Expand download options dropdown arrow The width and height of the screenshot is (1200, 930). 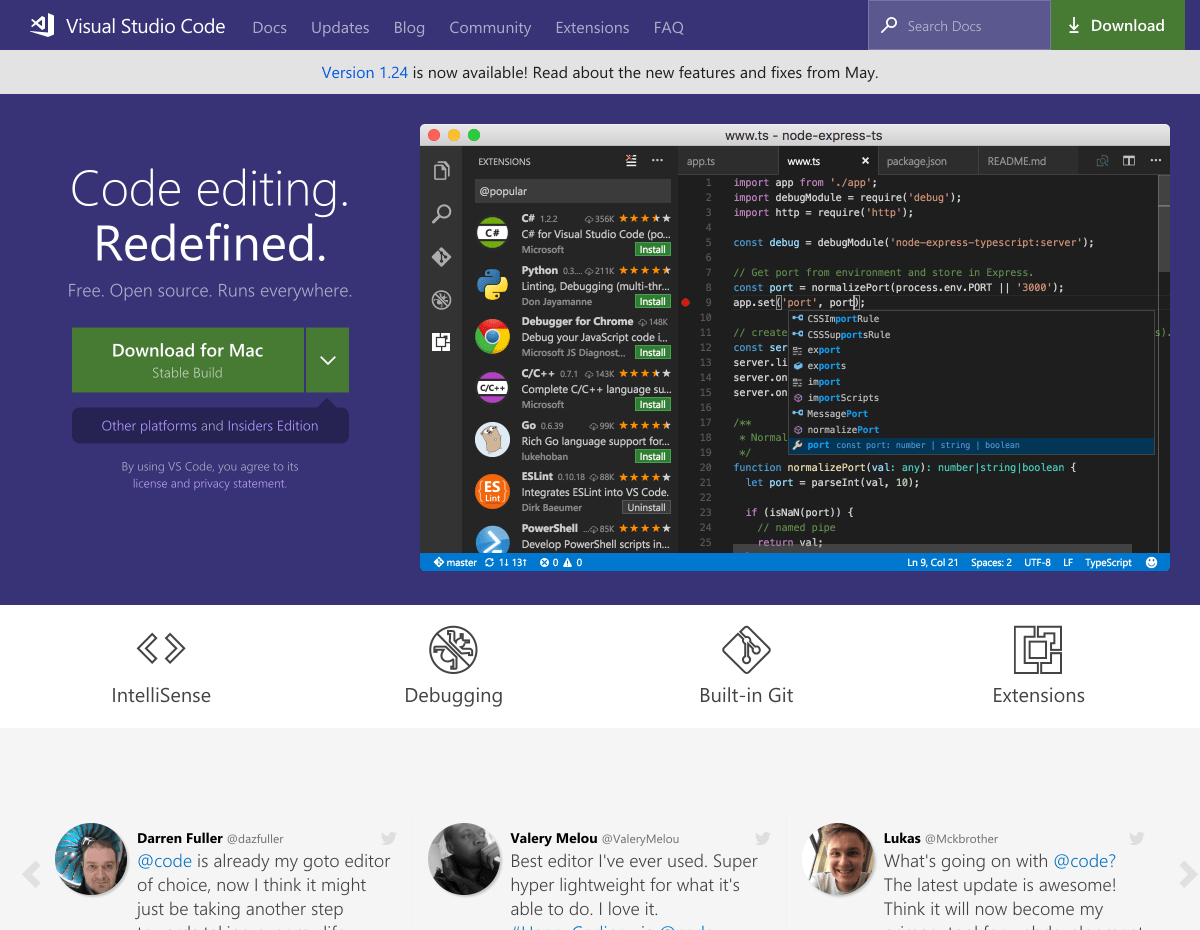328,360
